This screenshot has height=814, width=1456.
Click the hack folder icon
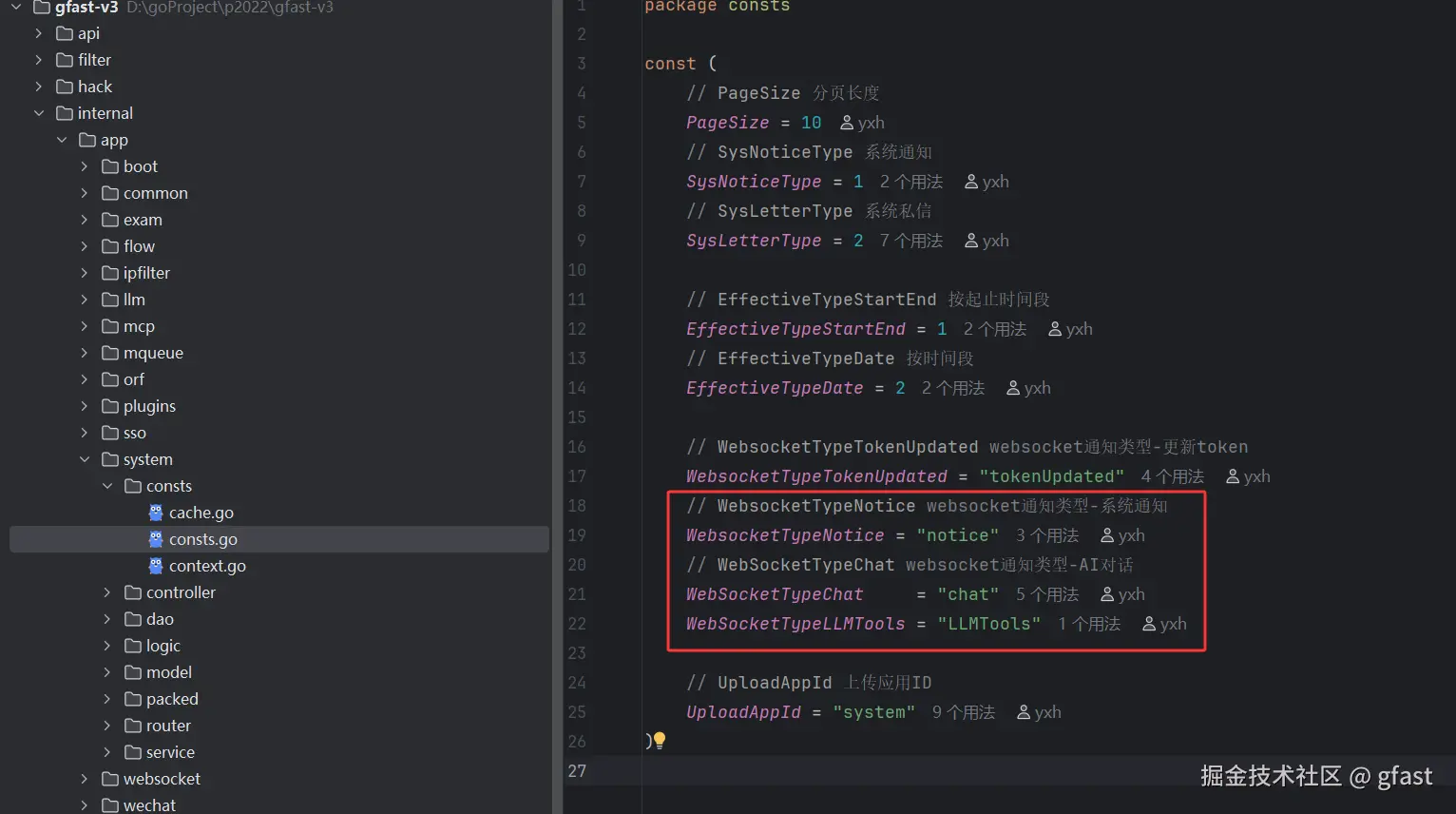(65, 87)
